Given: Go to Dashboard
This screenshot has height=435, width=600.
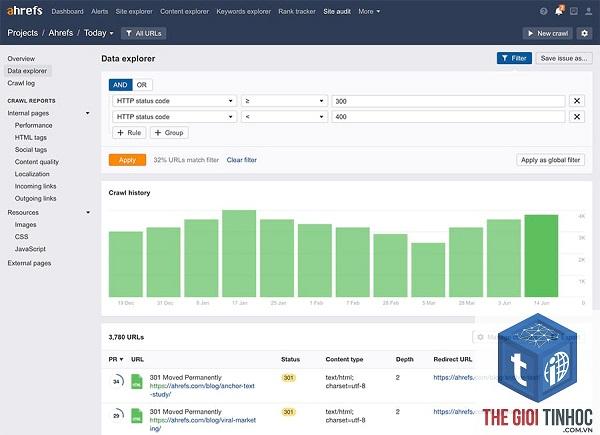Looking at the screenshot, I should (x=67, y=11).
